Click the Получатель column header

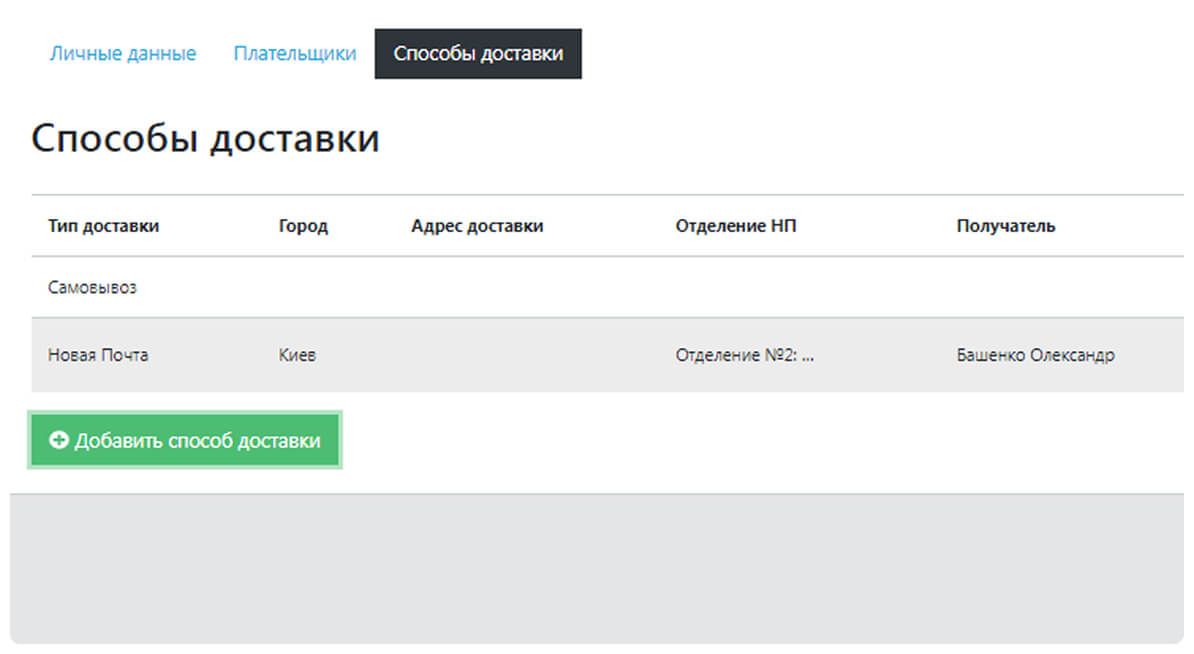click(x=1005, y=226)
